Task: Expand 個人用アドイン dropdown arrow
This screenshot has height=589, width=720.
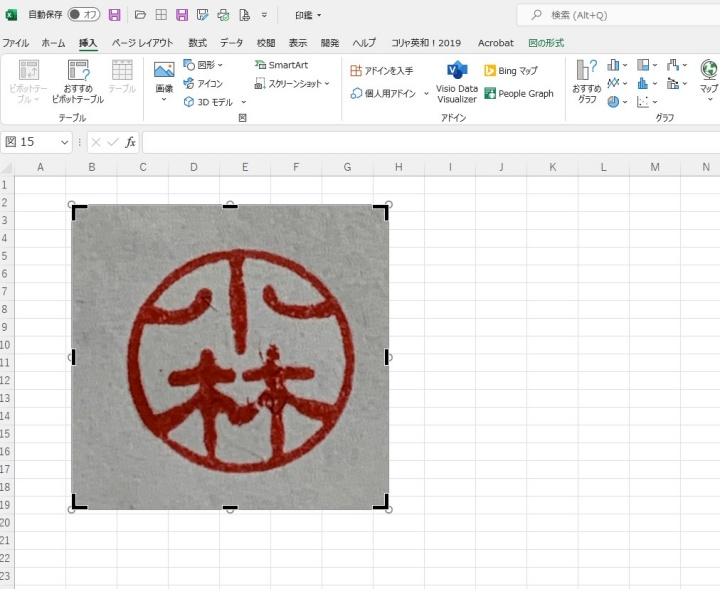Action: point(426,94)
